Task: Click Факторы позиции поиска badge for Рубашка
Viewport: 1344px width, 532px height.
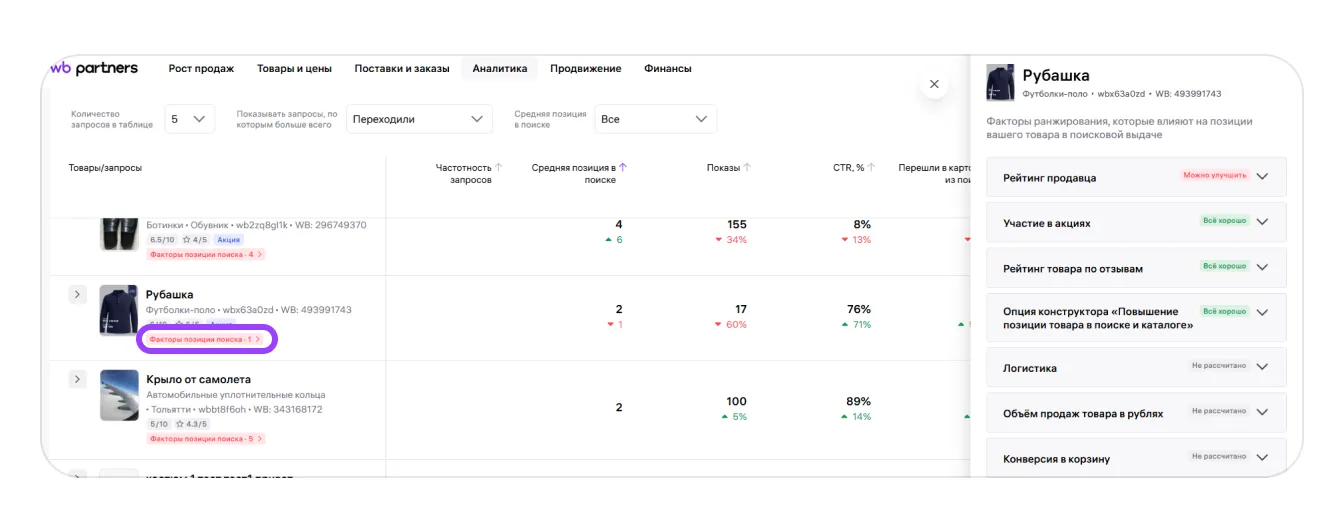Action: coord(206,340)
